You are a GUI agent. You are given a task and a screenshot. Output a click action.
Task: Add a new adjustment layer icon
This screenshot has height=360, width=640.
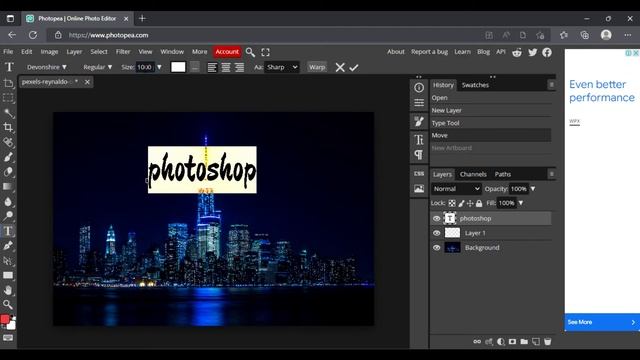501,342
